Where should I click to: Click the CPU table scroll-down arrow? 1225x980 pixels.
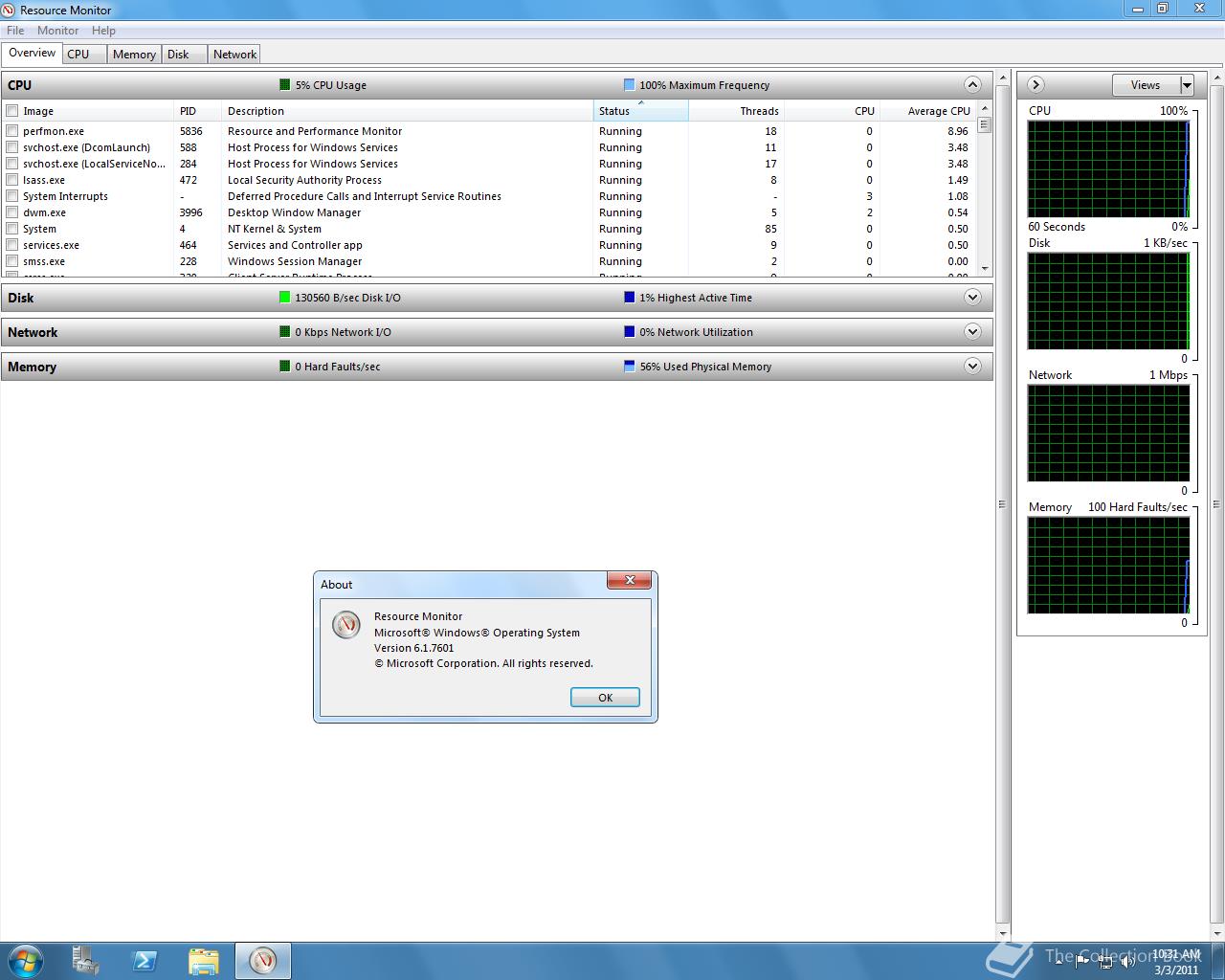pos(984,269)
